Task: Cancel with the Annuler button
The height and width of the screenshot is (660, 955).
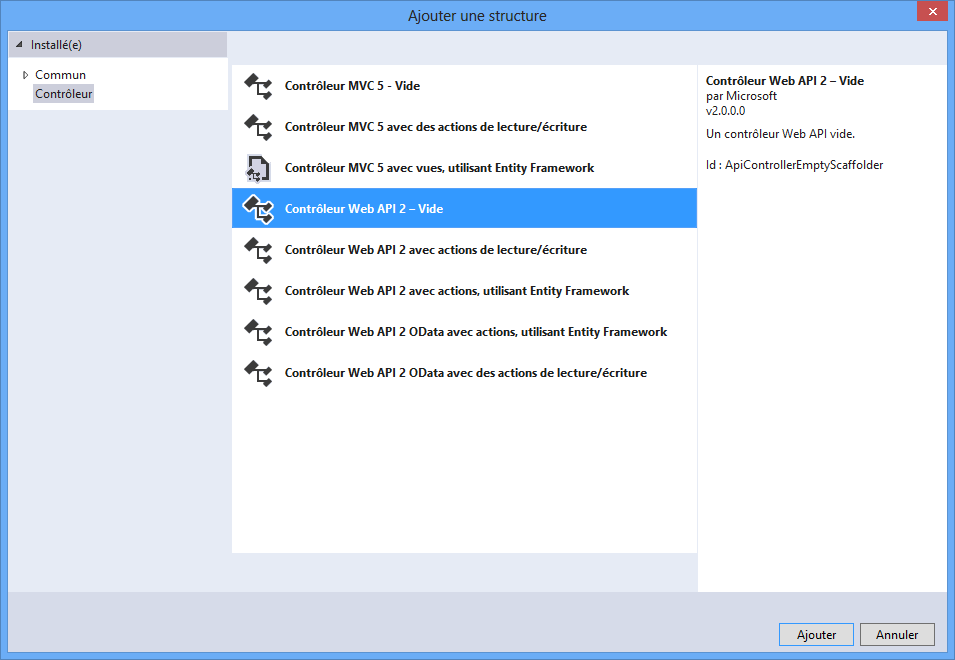Action: click(897, 634)
